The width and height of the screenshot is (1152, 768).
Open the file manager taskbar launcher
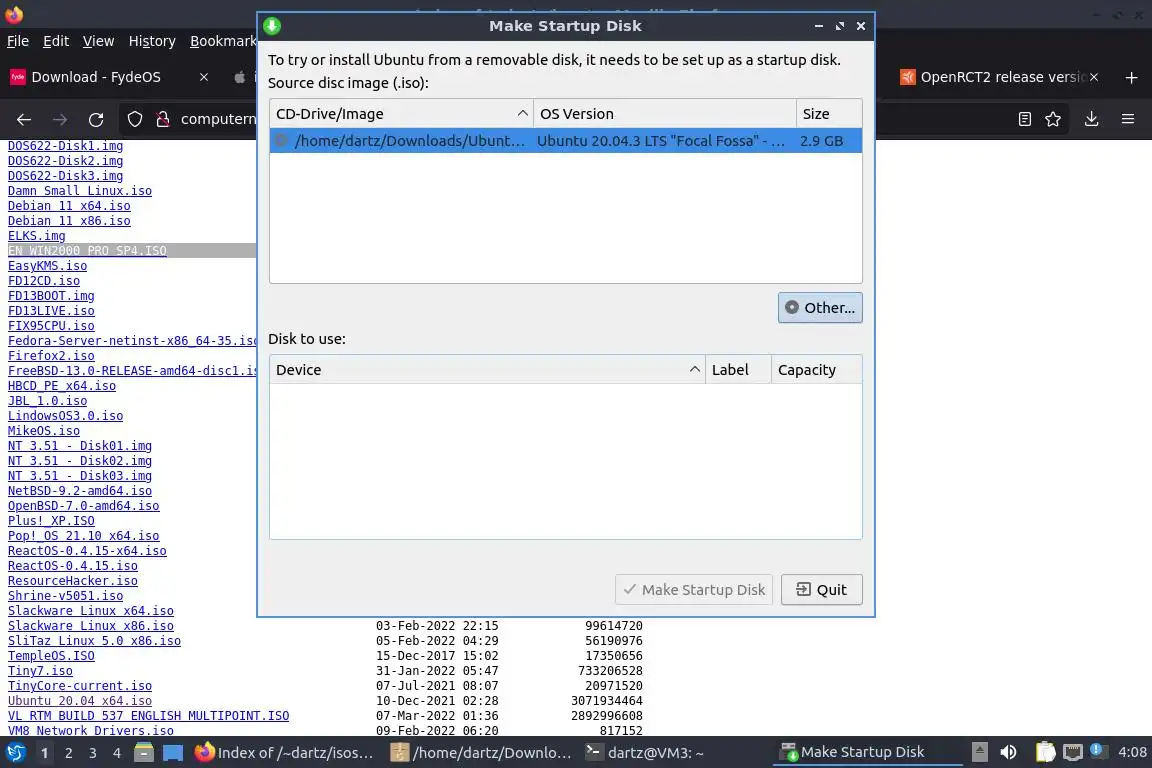click(x=144, y=753)
